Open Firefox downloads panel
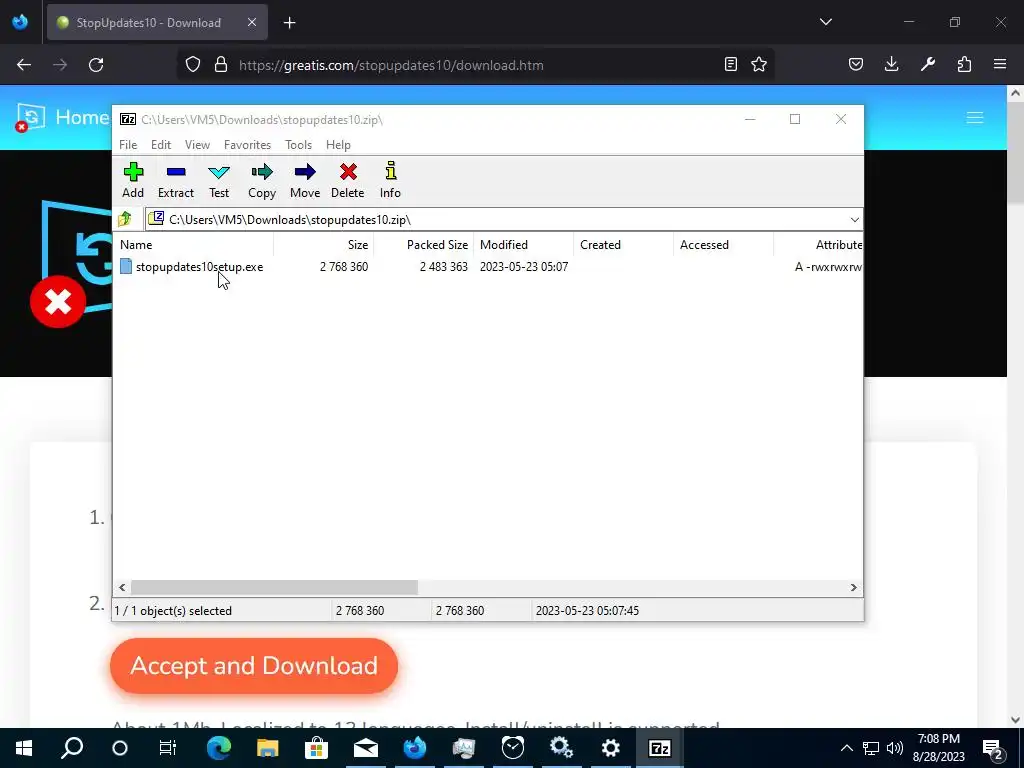Screen dimensions: 1024x768 pyautogui.click(x=891, y=64)
